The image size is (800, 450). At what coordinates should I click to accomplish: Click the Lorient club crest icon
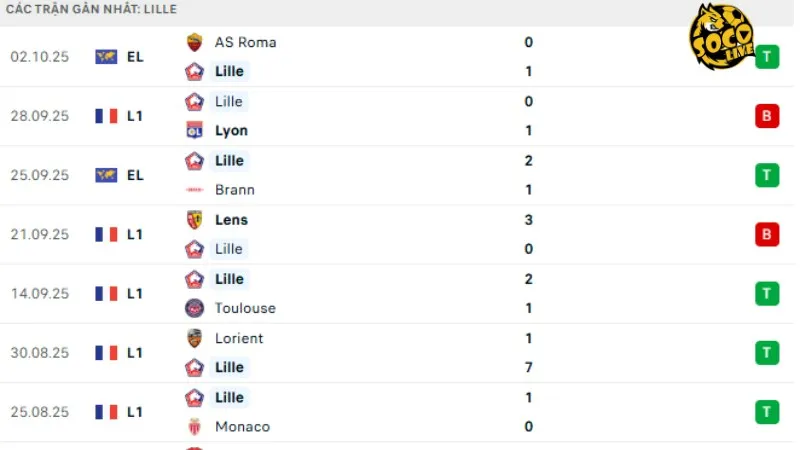[194, 338]
